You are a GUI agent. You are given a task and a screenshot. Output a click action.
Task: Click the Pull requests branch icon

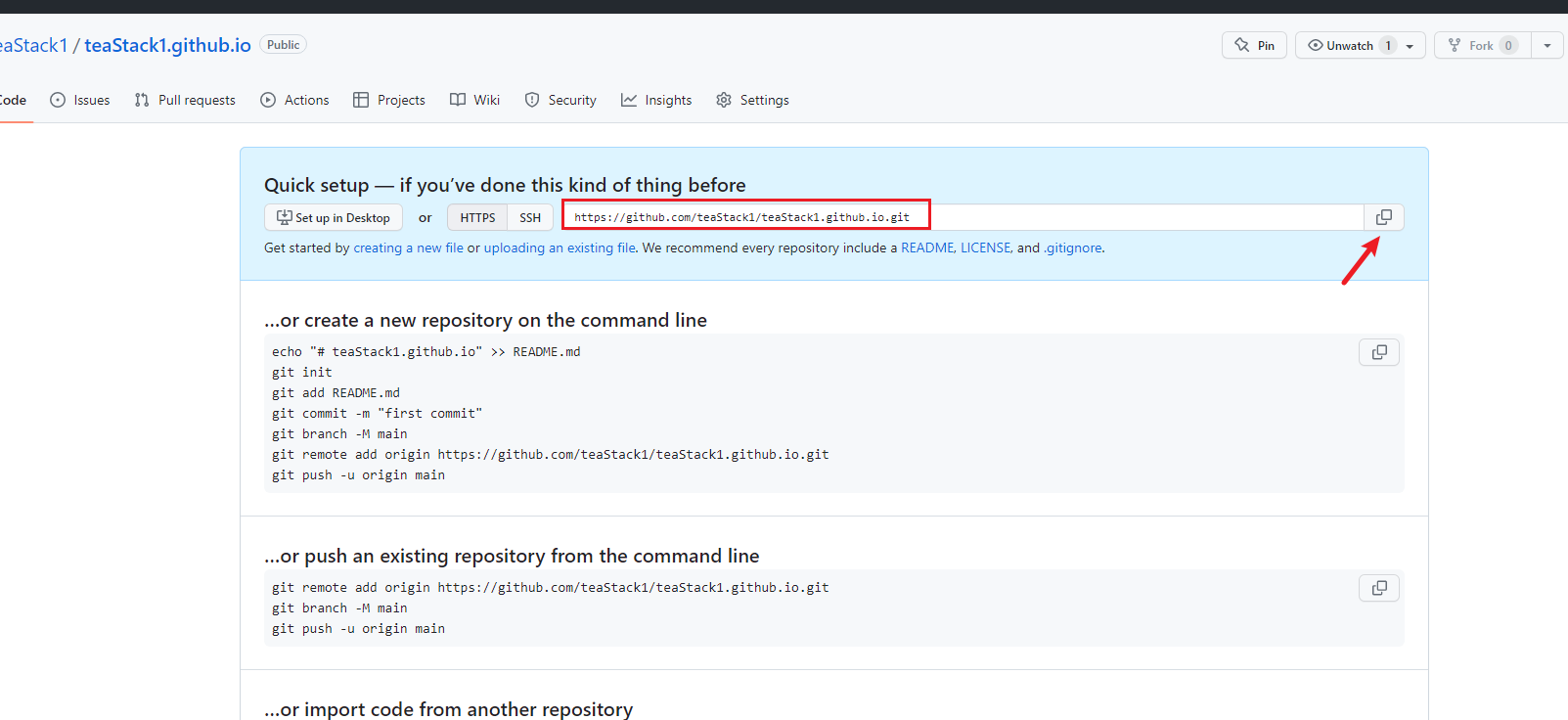(142, 100)
